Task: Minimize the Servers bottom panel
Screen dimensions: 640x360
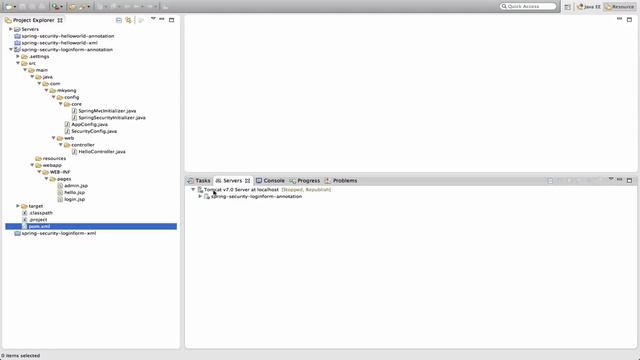Action: pos(620,180)
